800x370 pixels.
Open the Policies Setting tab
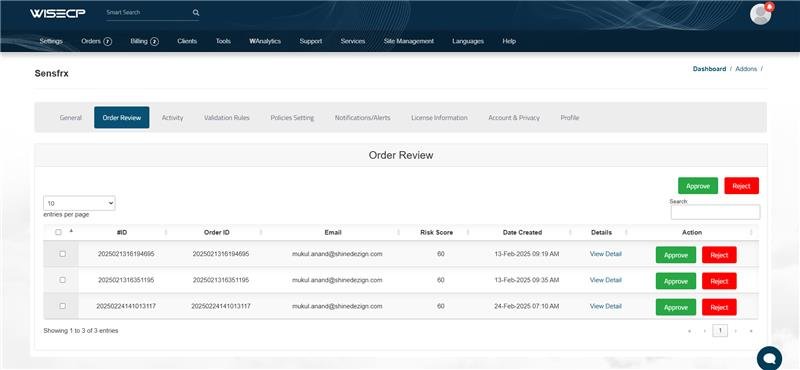[x=292, y=117]
